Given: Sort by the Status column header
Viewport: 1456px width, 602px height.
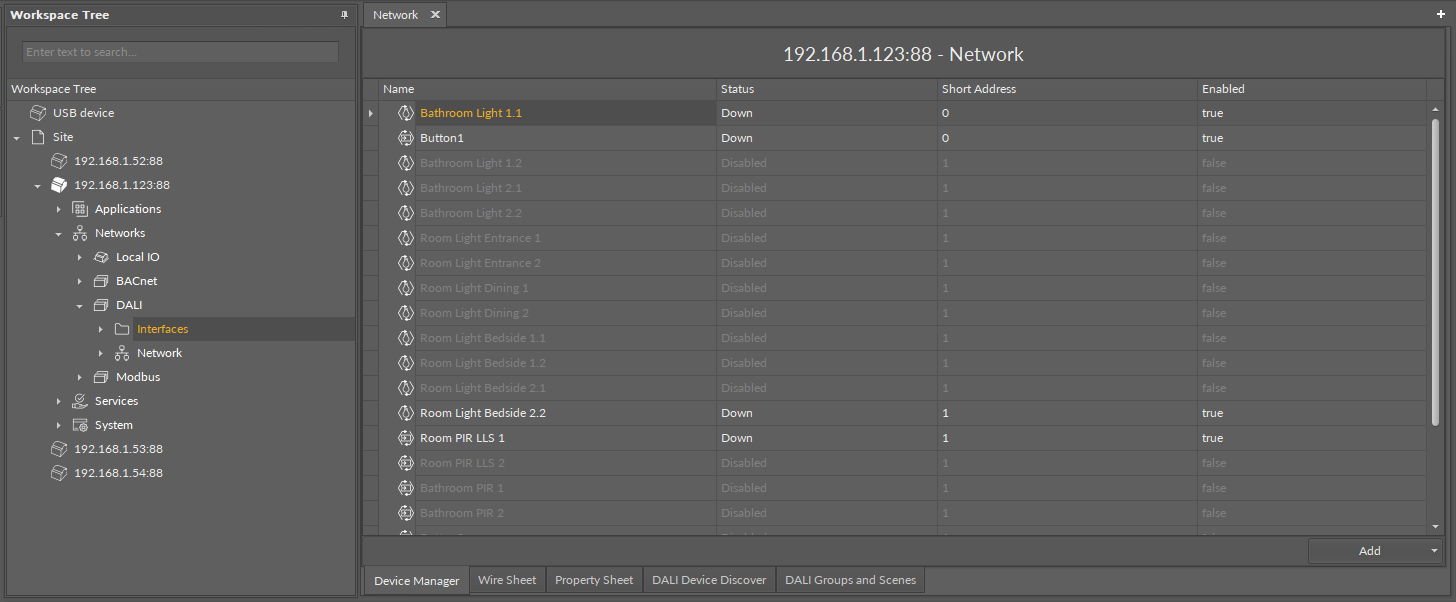Looking at the screenshot, I should pyautogui.click(x=827, y=89).
